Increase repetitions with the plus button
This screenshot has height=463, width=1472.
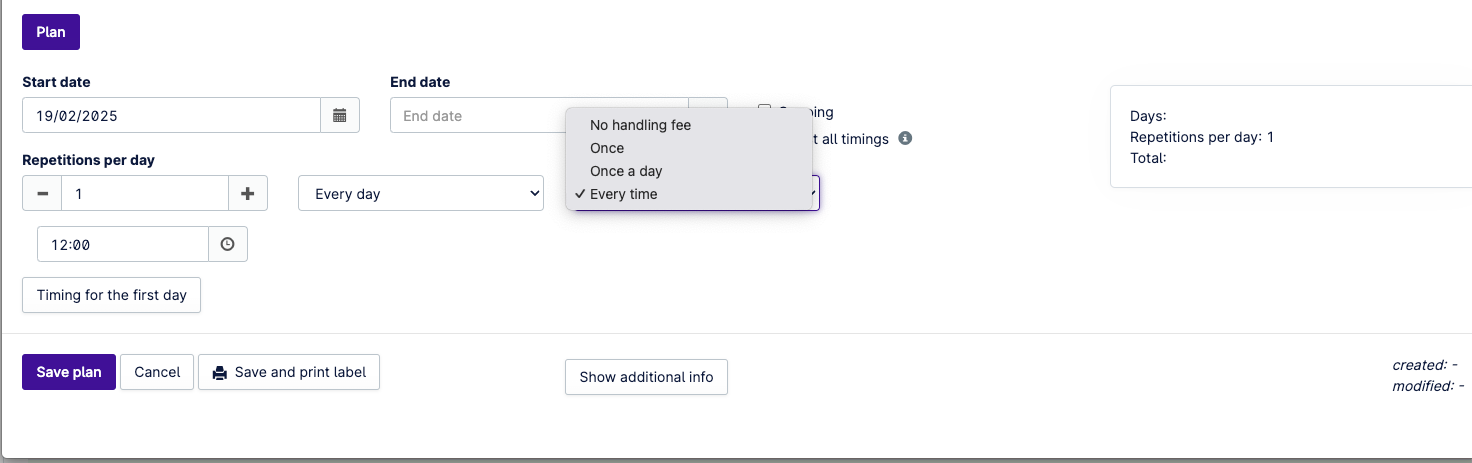pyautogui.click(x=248, y=194)
